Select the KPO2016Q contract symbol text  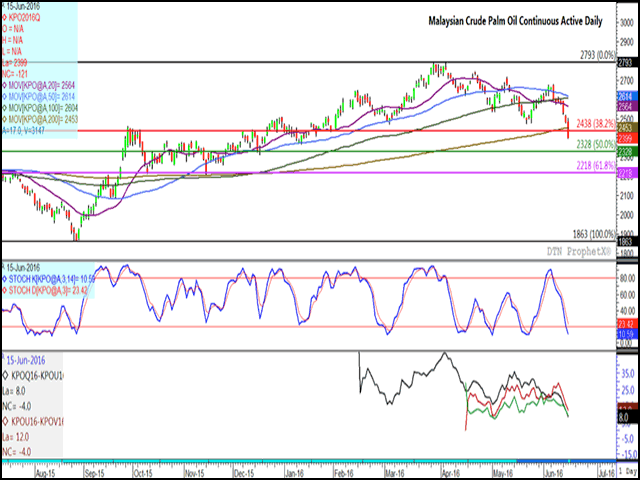pos(24,18)
